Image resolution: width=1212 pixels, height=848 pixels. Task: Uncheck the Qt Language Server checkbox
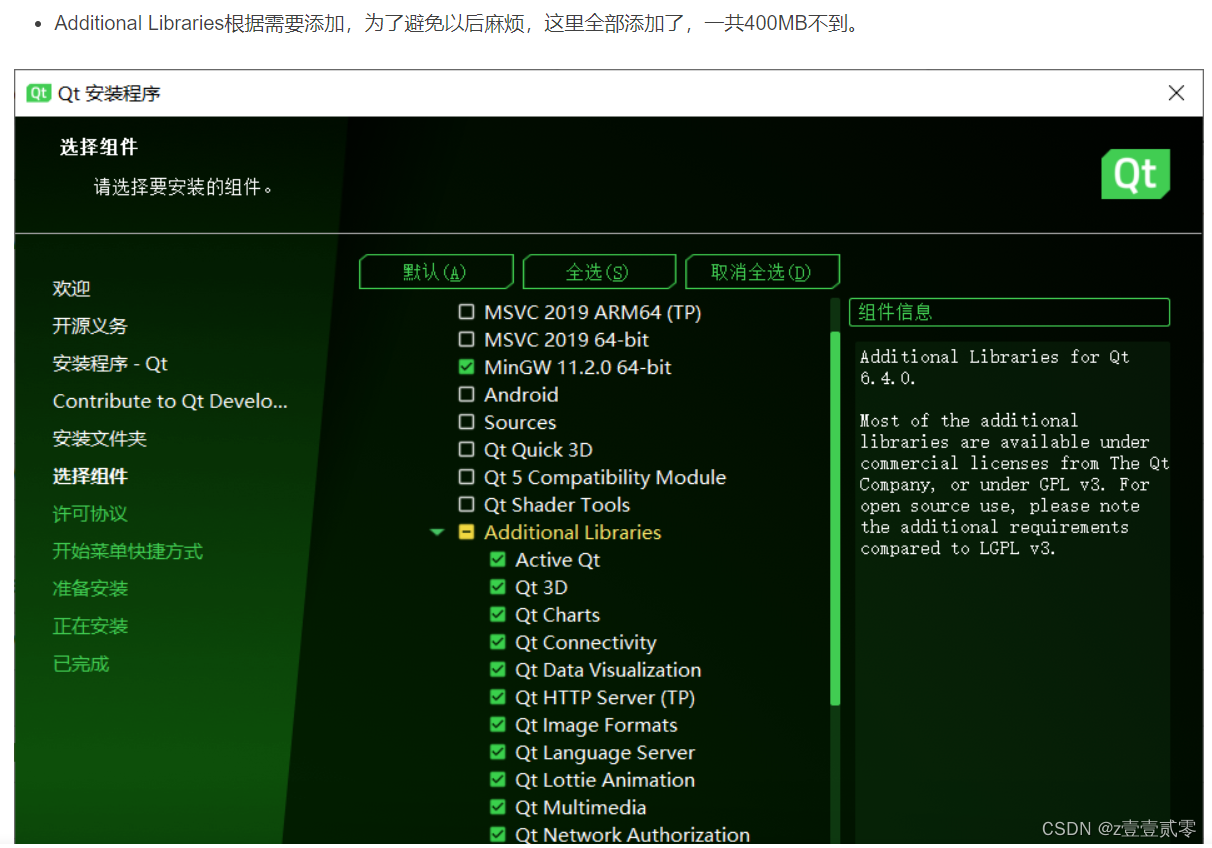coord(497,752)
